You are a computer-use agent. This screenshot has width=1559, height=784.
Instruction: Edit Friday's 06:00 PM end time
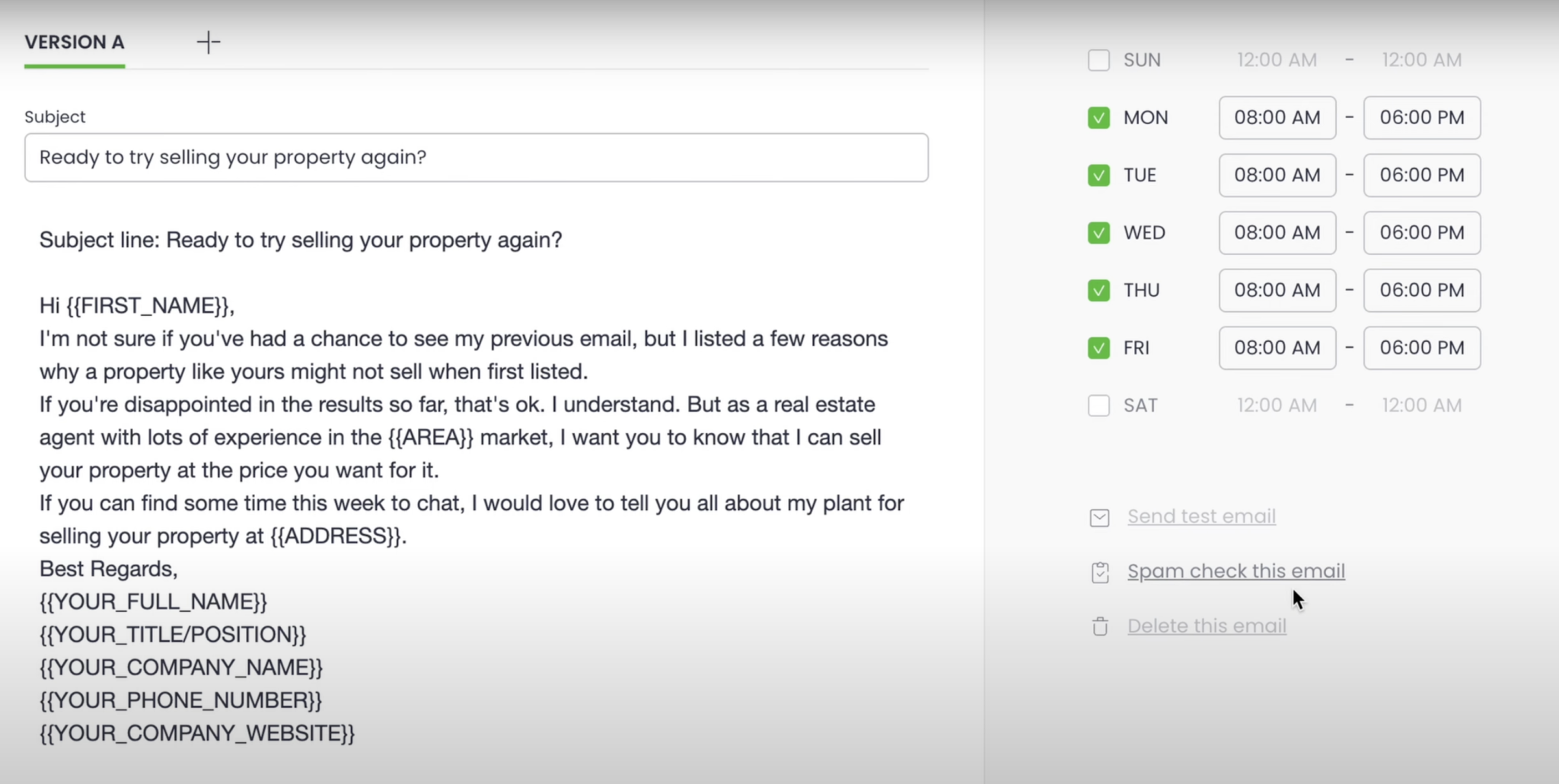click(1420, 348)
